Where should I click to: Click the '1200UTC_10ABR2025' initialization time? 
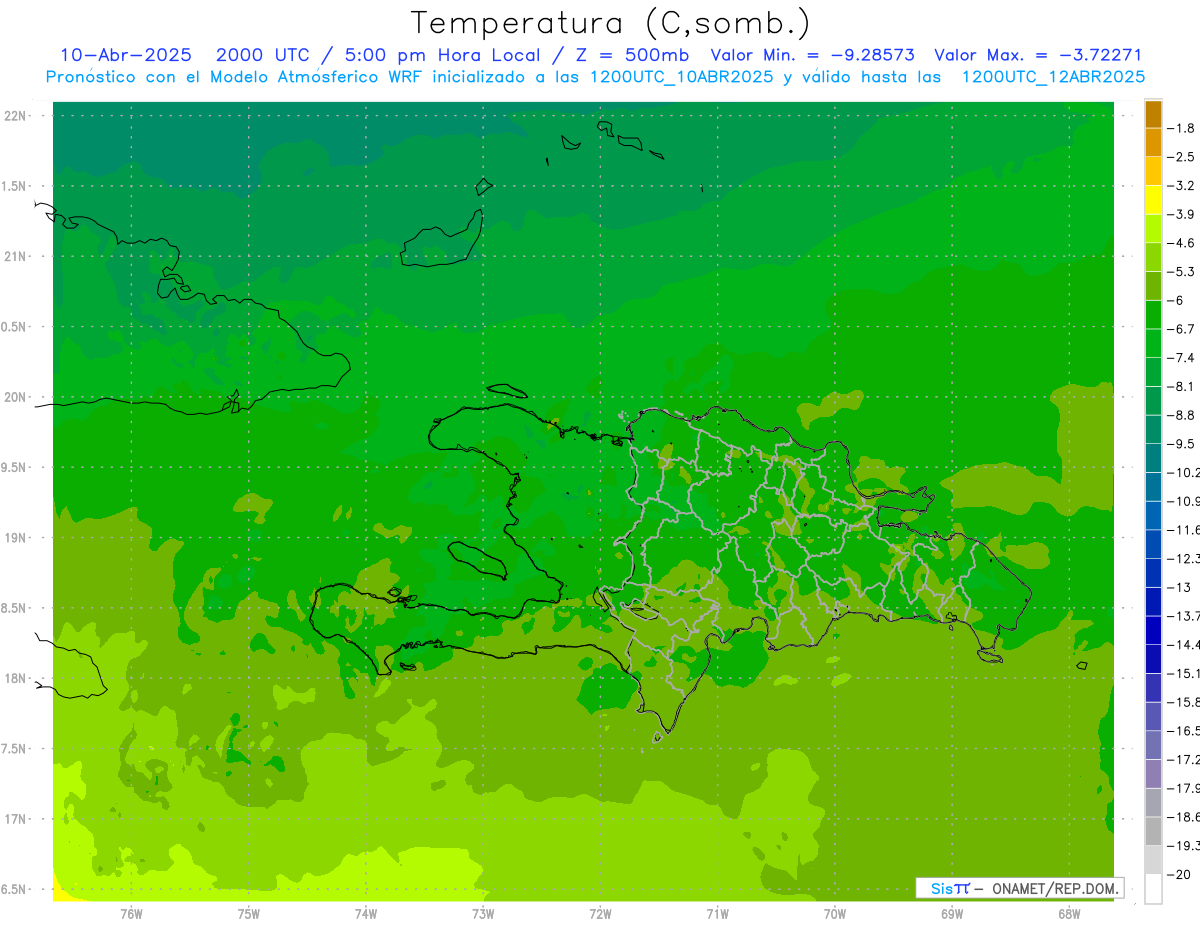(x=681, y=77)
